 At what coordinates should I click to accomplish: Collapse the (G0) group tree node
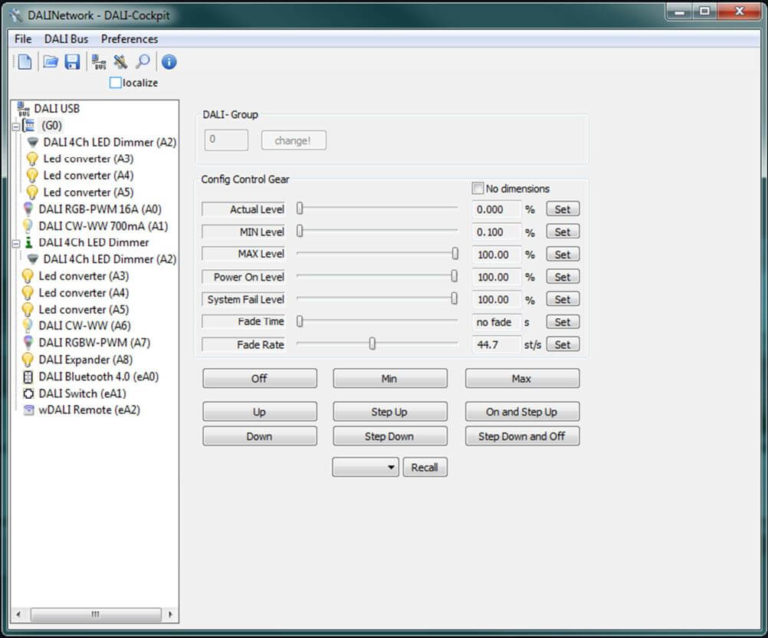point(15,126)
